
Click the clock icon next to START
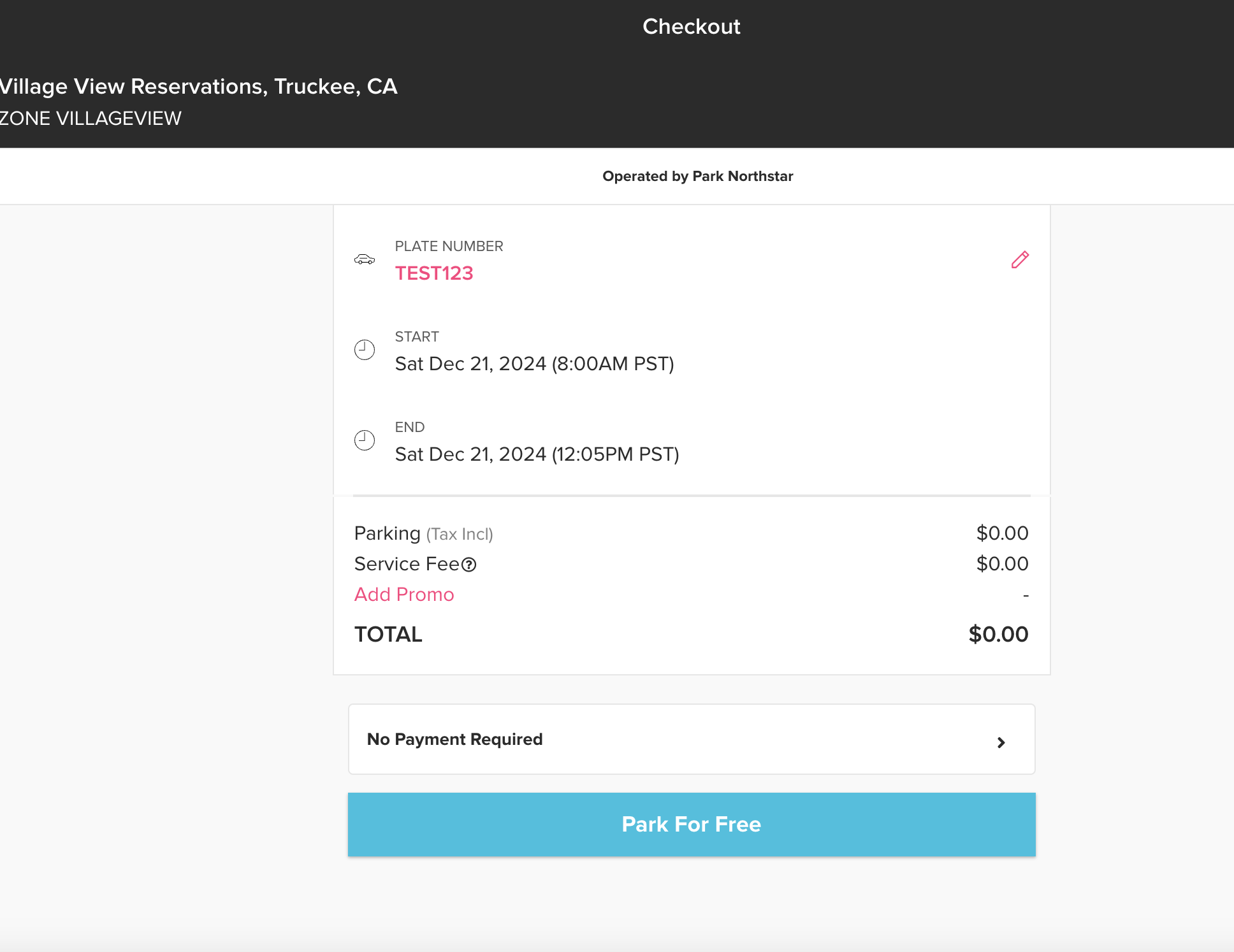pyautogui.click(x=365, y=350)
